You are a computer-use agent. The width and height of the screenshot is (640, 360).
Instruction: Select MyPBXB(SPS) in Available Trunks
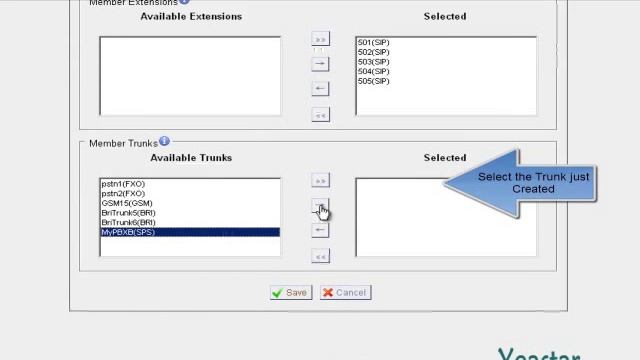[190, 232]
